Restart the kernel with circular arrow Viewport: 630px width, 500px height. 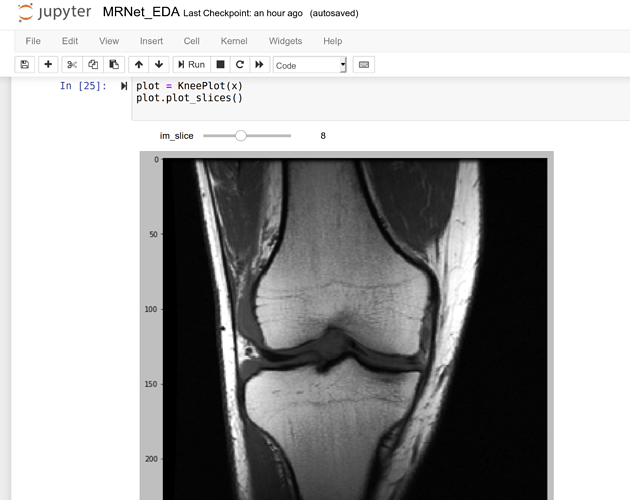(x=240, y=64)
